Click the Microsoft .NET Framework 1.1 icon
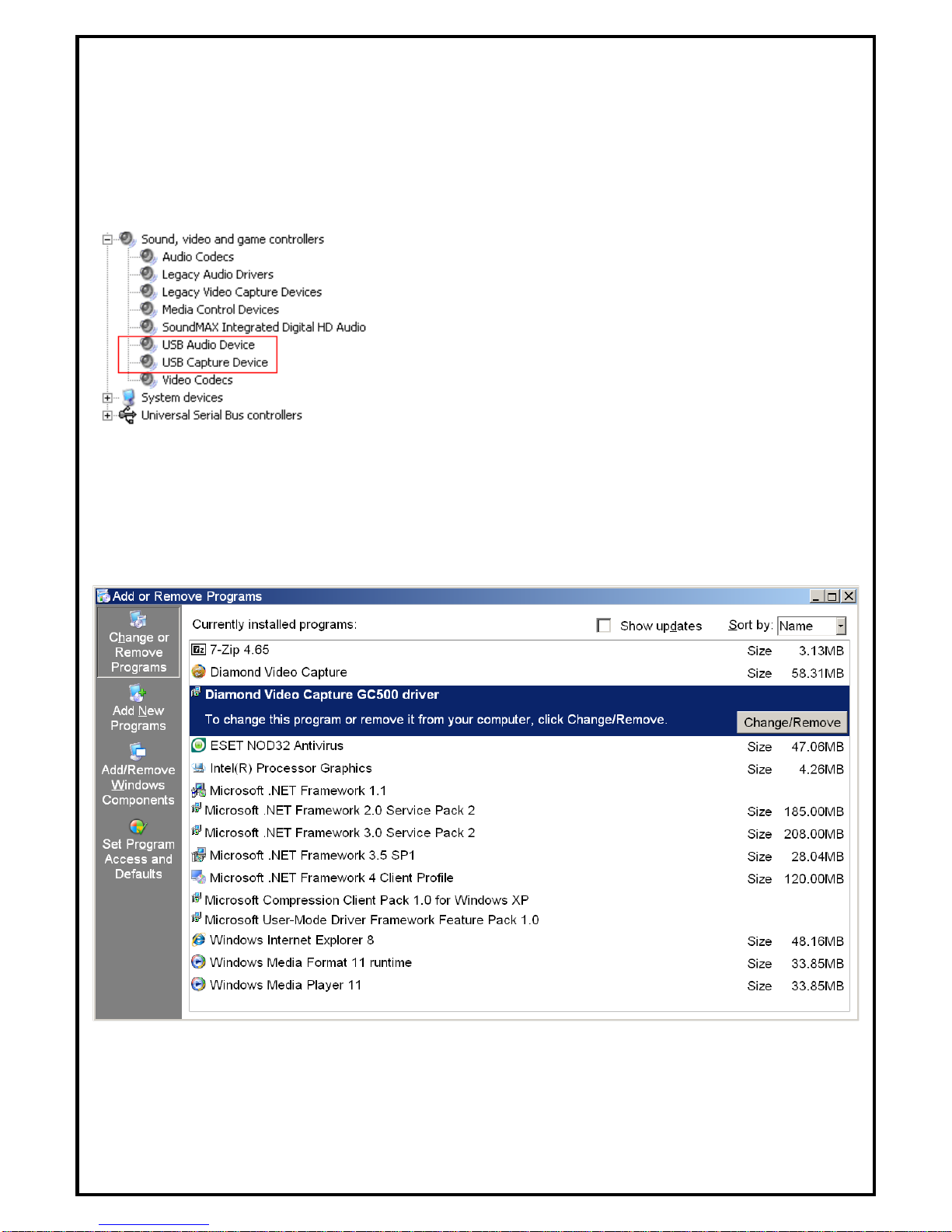This screenshot has height=1232, width=952. [x=199, y=791]
